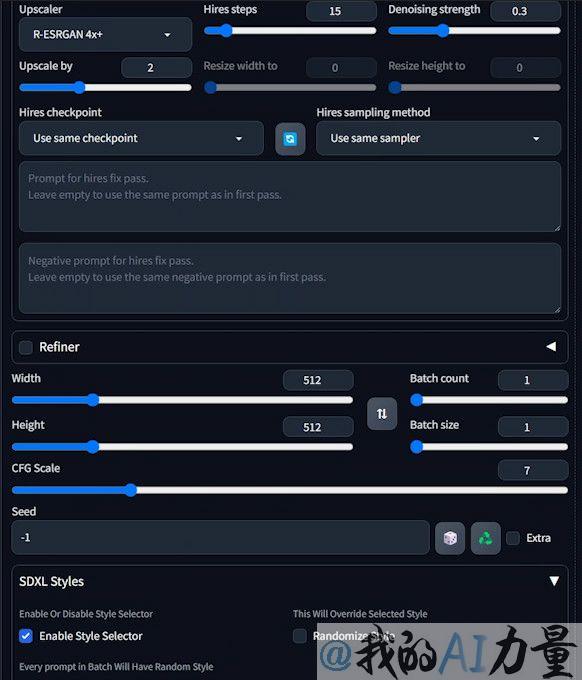Screen dimensions: 582x680
Task: Reuse last seed with the recycle icon
Action: (486, 538)
